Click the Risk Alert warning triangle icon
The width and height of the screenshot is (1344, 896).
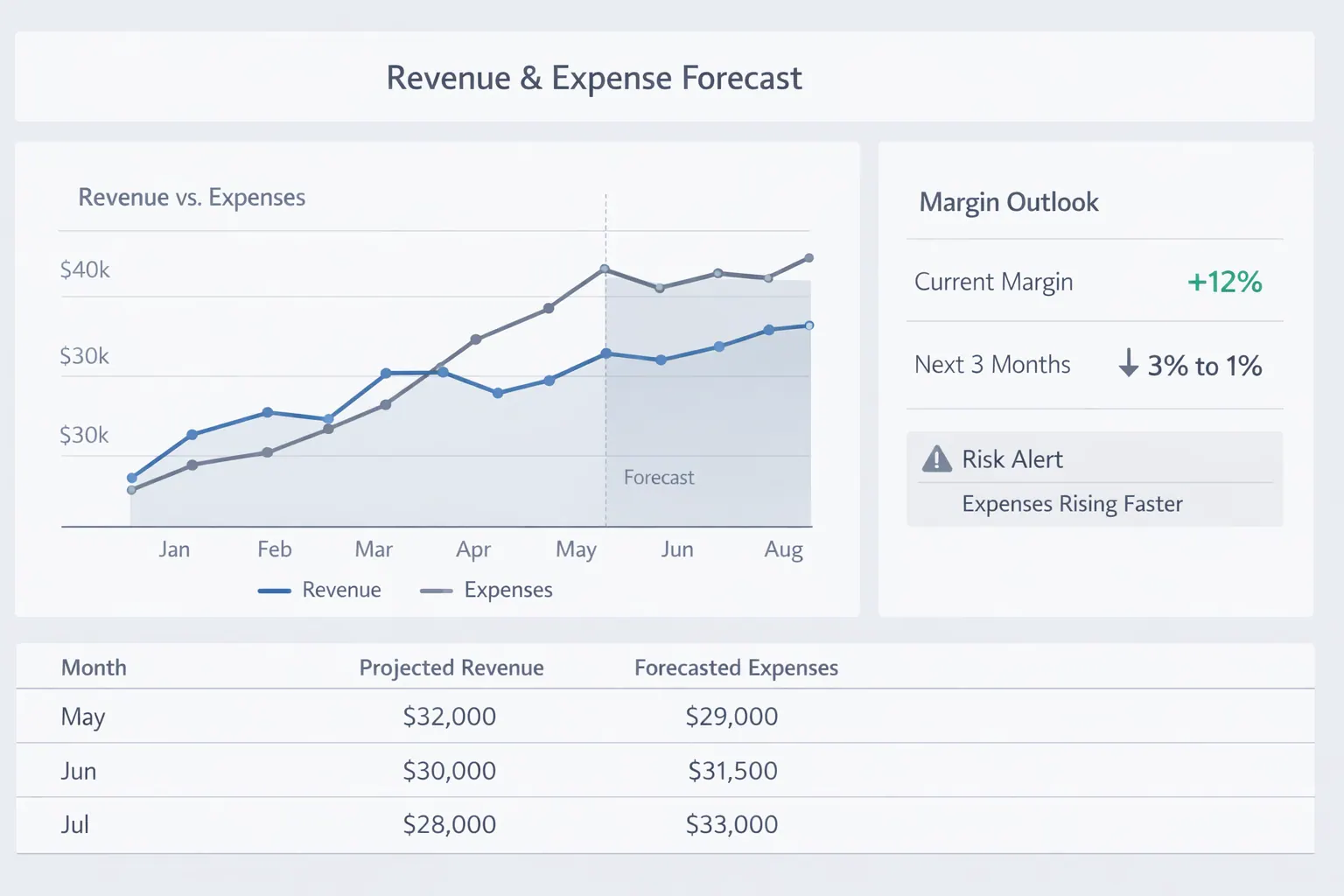point(936,458)
